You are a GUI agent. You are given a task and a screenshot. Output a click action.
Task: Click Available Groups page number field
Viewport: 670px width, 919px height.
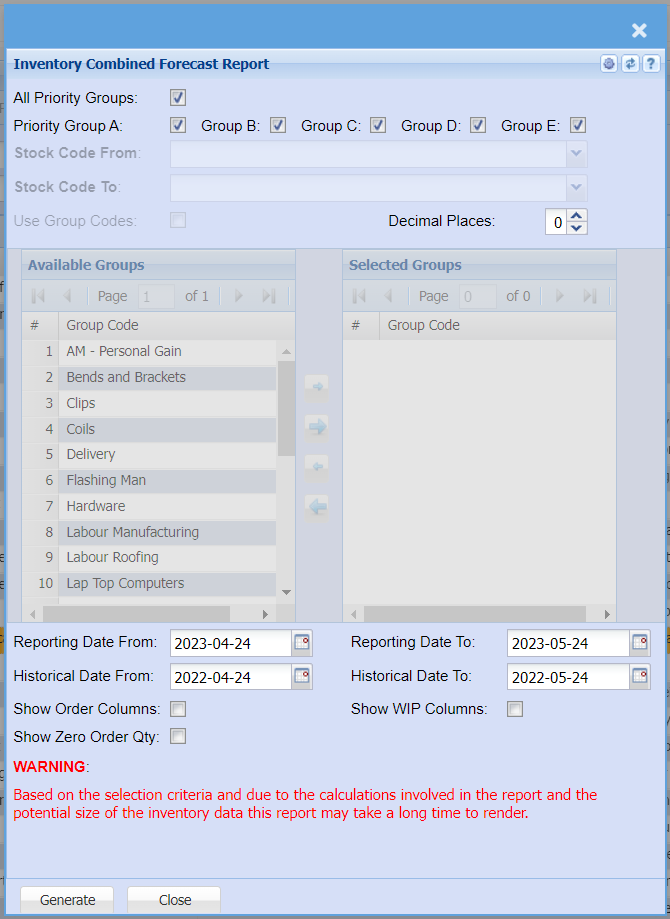tap(156, 297)
